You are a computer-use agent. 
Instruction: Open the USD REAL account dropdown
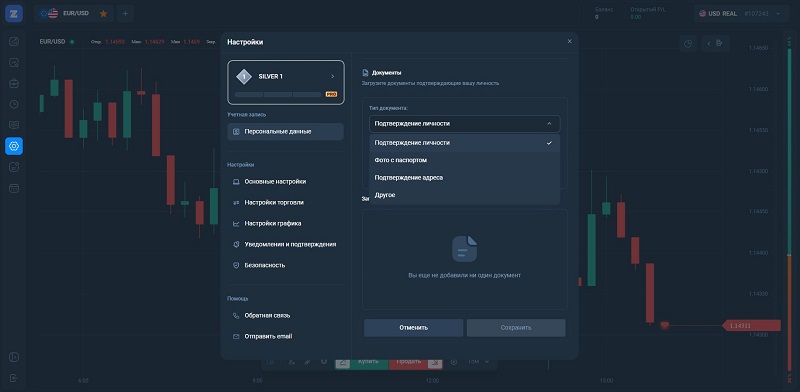pos(740,14)
